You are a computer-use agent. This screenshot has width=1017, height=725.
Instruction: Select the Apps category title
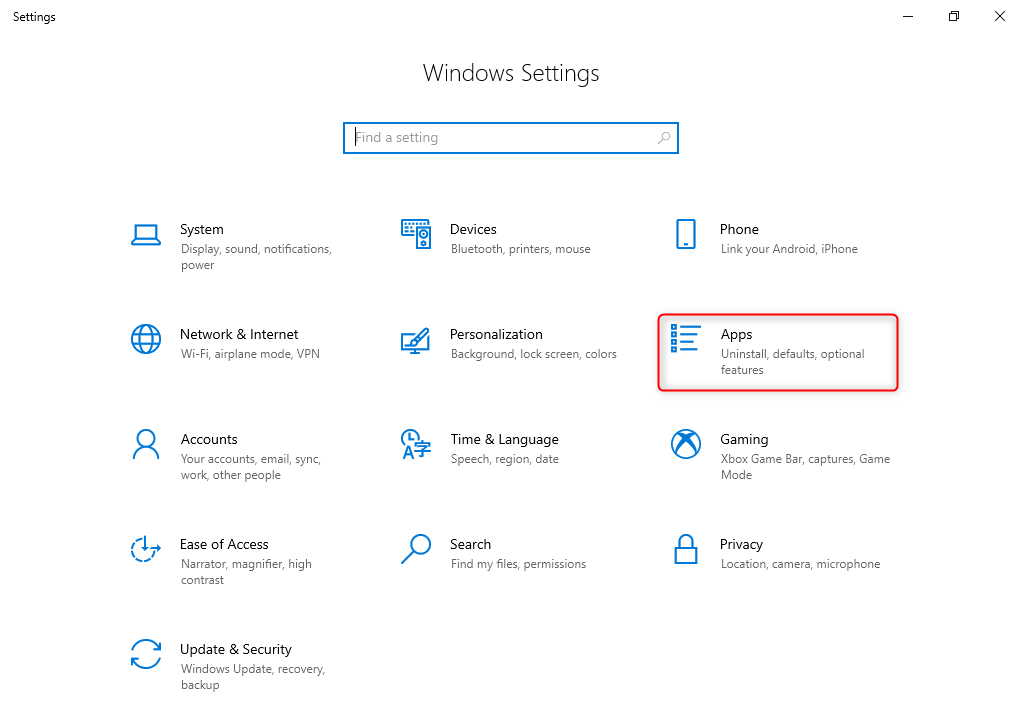[x=737, y=335]
